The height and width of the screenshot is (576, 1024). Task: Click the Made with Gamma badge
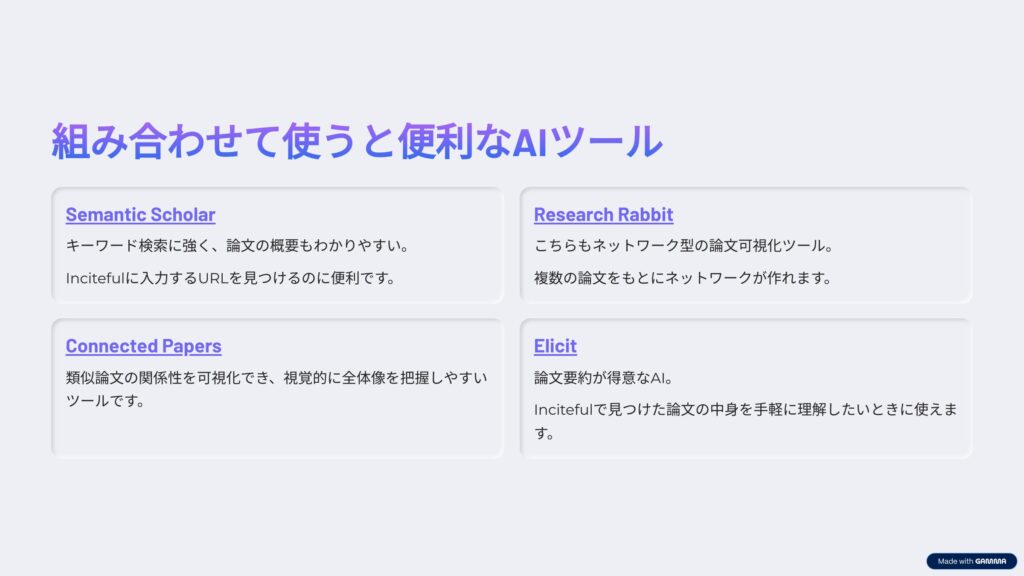coord(971,561)
